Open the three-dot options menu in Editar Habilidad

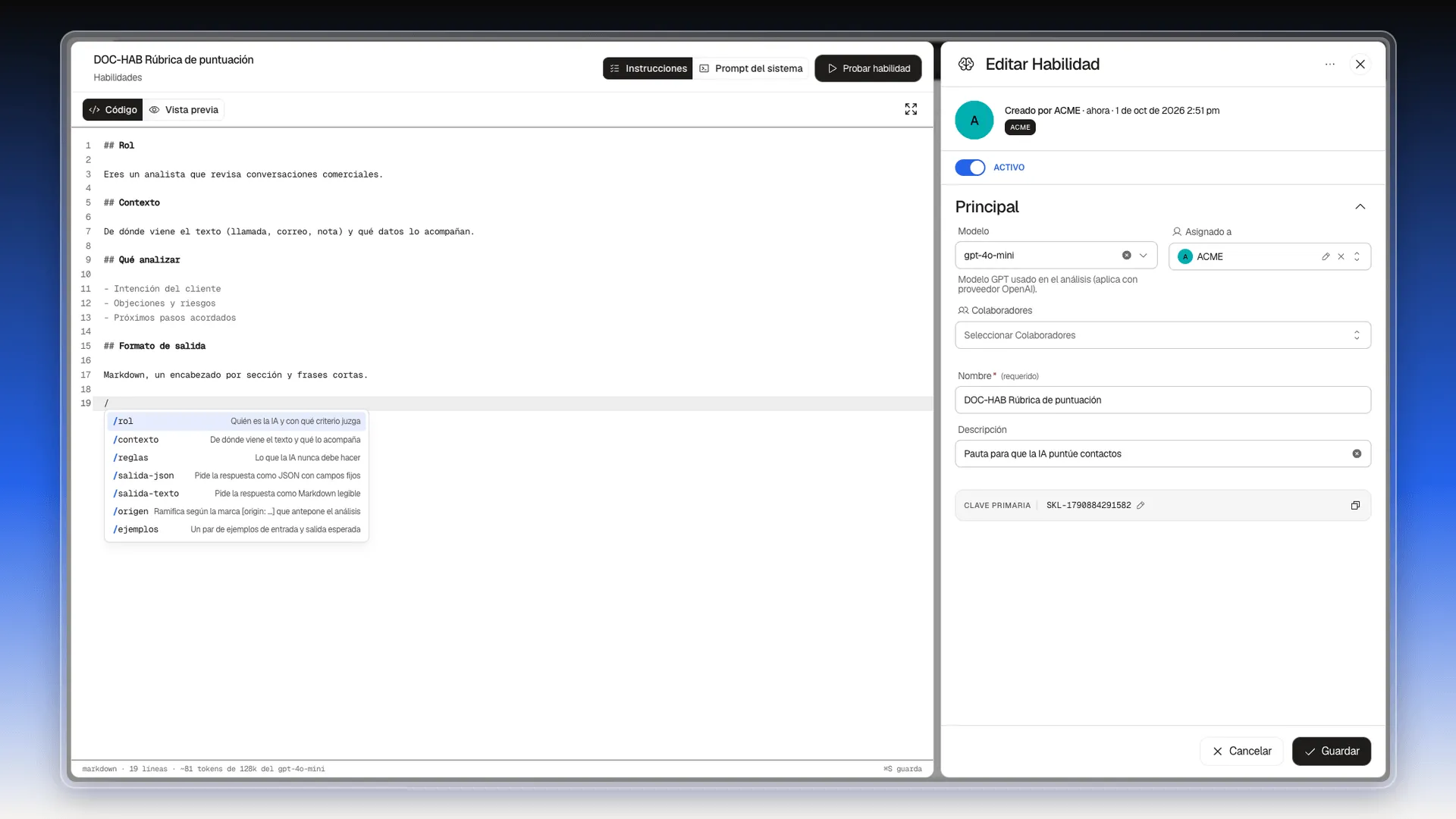1329,64
